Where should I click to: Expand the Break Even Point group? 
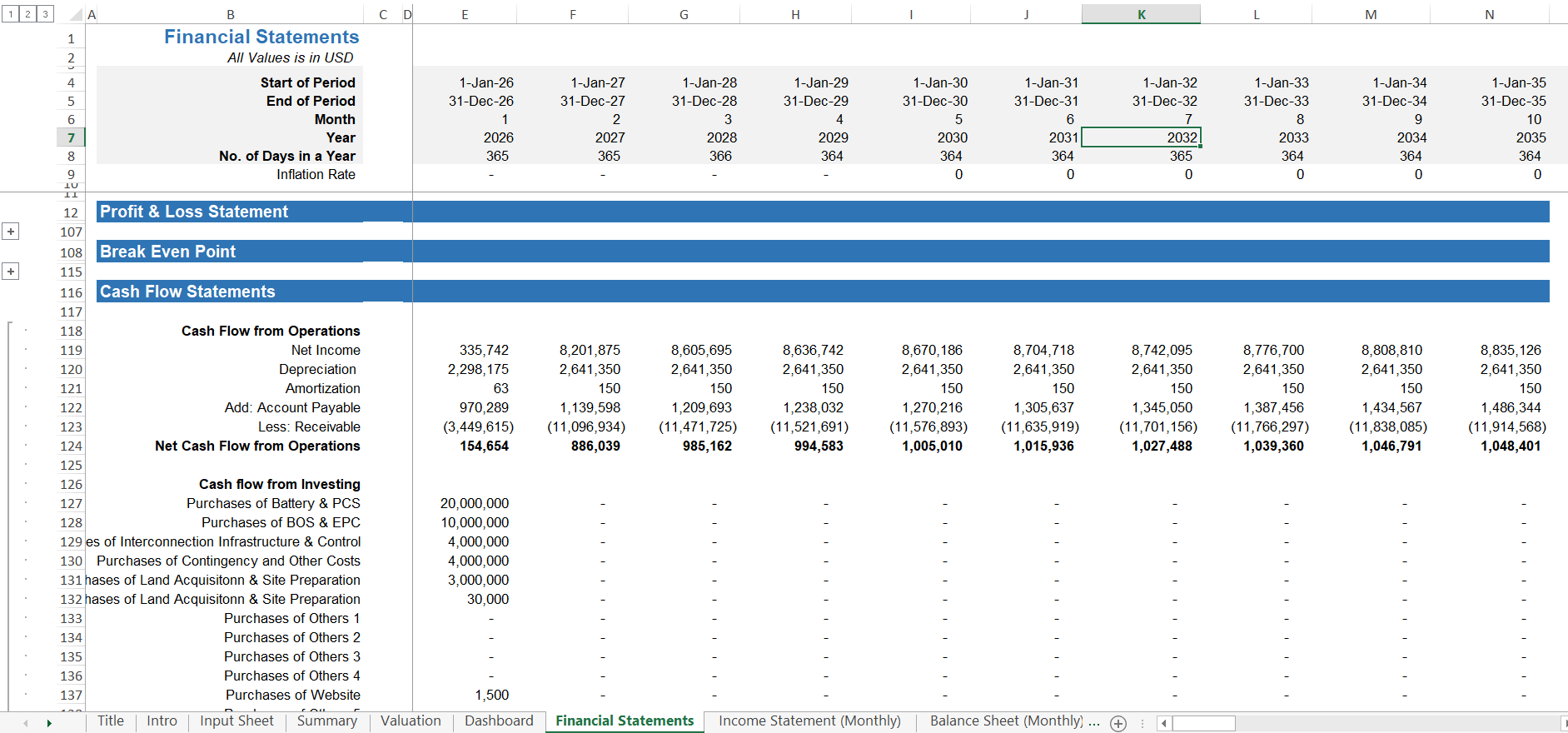pyautogui.click(x=10, y=272)
